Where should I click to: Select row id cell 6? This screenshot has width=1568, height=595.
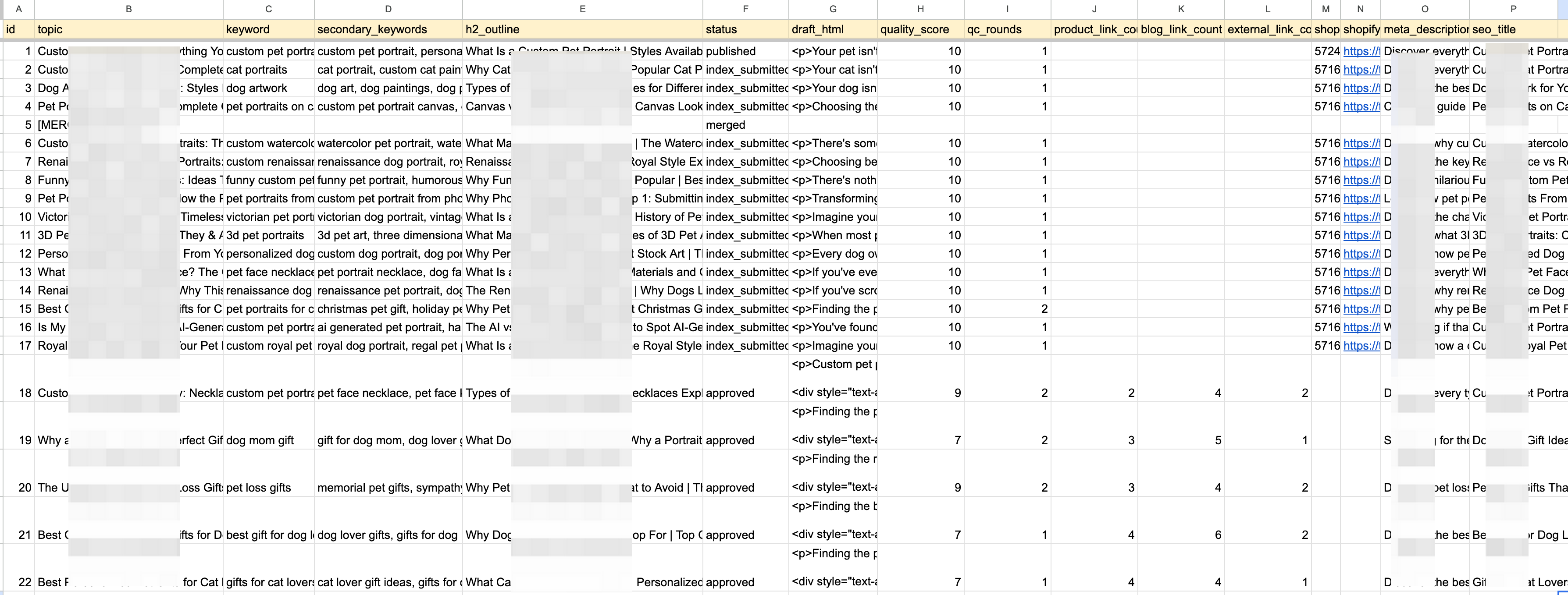point(18,144)
